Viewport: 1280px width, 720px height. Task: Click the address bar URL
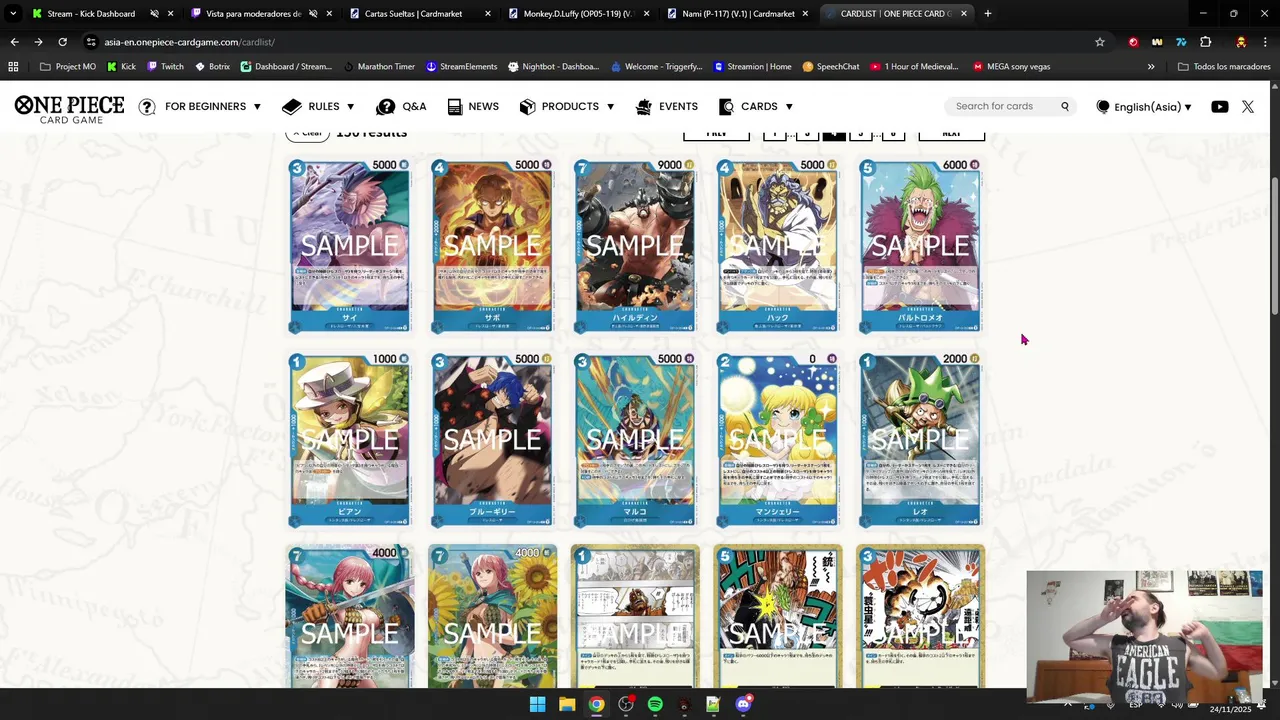click(189, 42)
